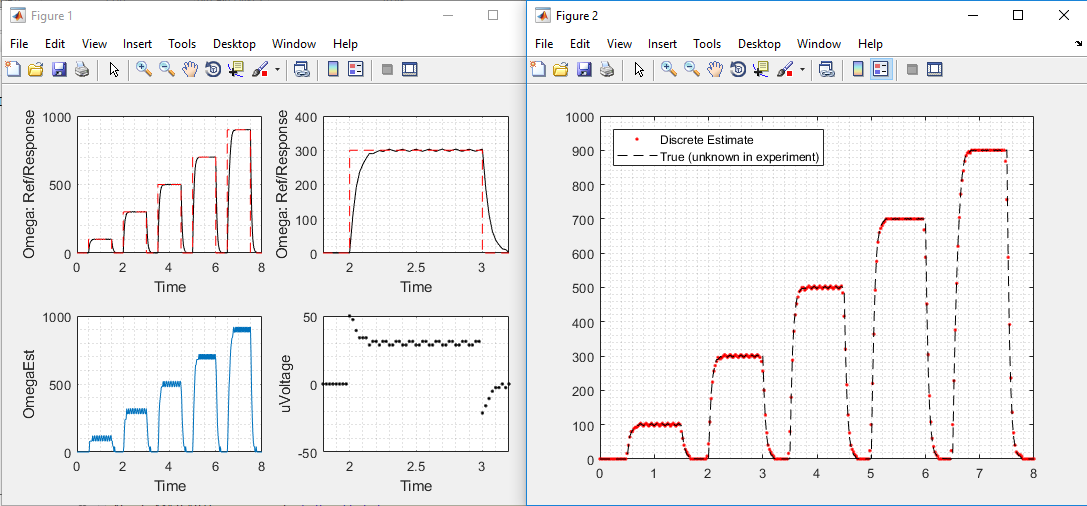Click Open File icon in Figure 2 toolbar

point(561,69)
